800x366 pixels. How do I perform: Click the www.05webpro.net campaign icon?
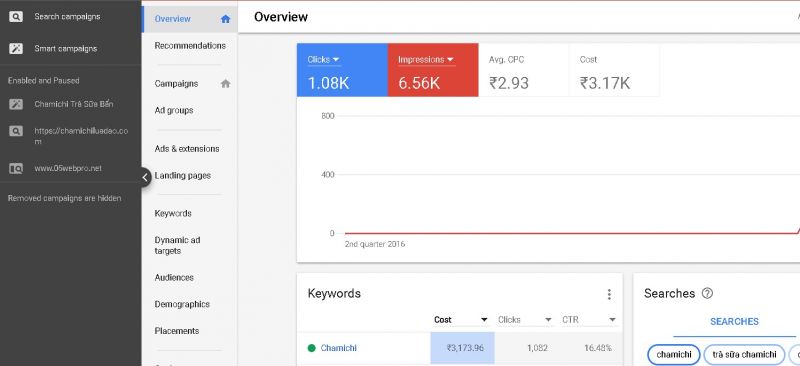(x=16, y=168)
